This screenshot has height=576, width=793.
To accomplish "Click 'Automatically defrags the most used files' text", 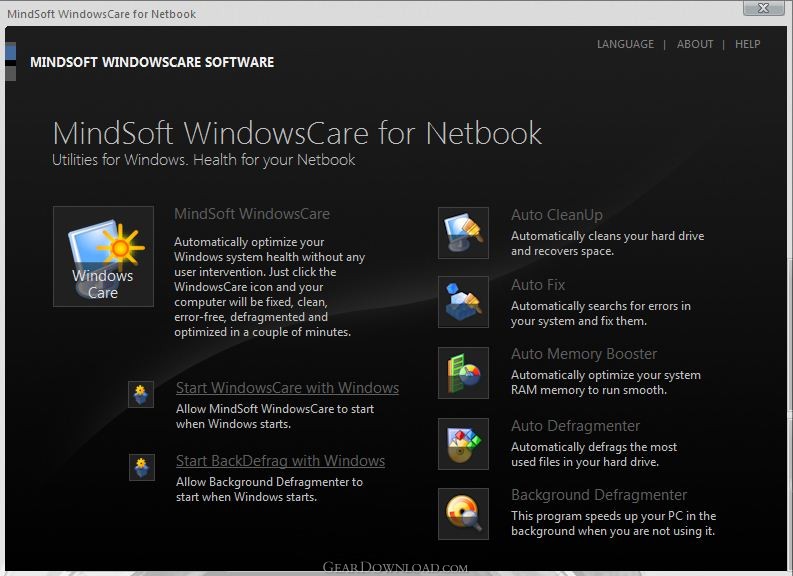I will click(x=594, y=454).
